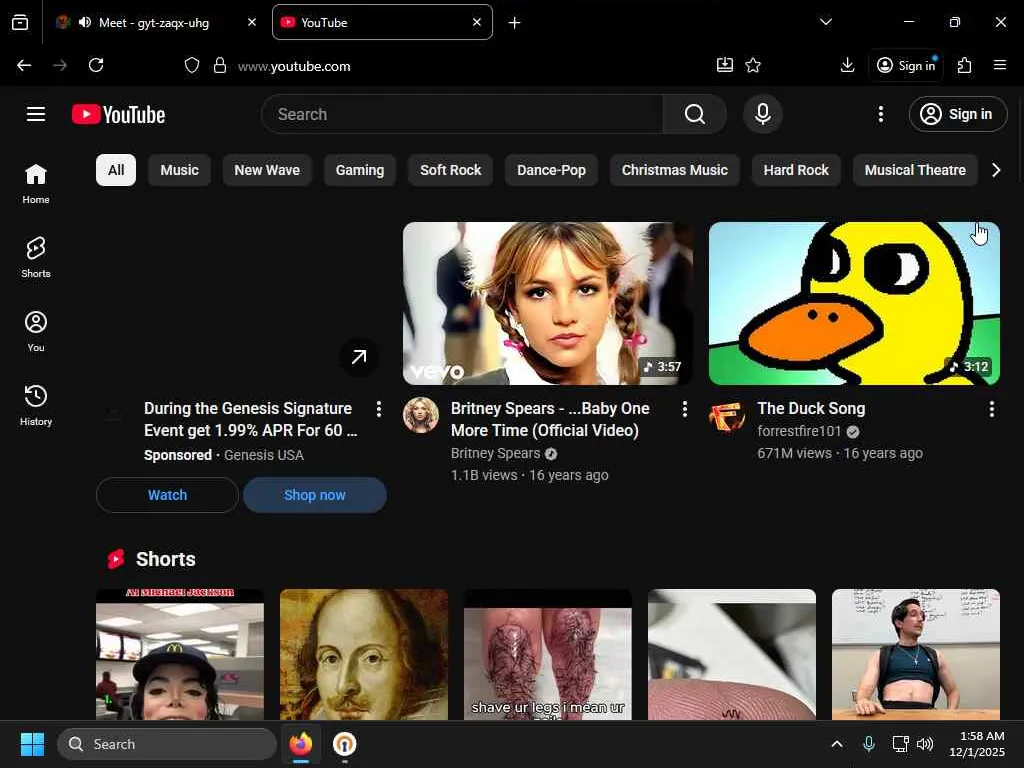Open the Shakespeare portrait short
The image size is (1024, 768).
(364, 654)
